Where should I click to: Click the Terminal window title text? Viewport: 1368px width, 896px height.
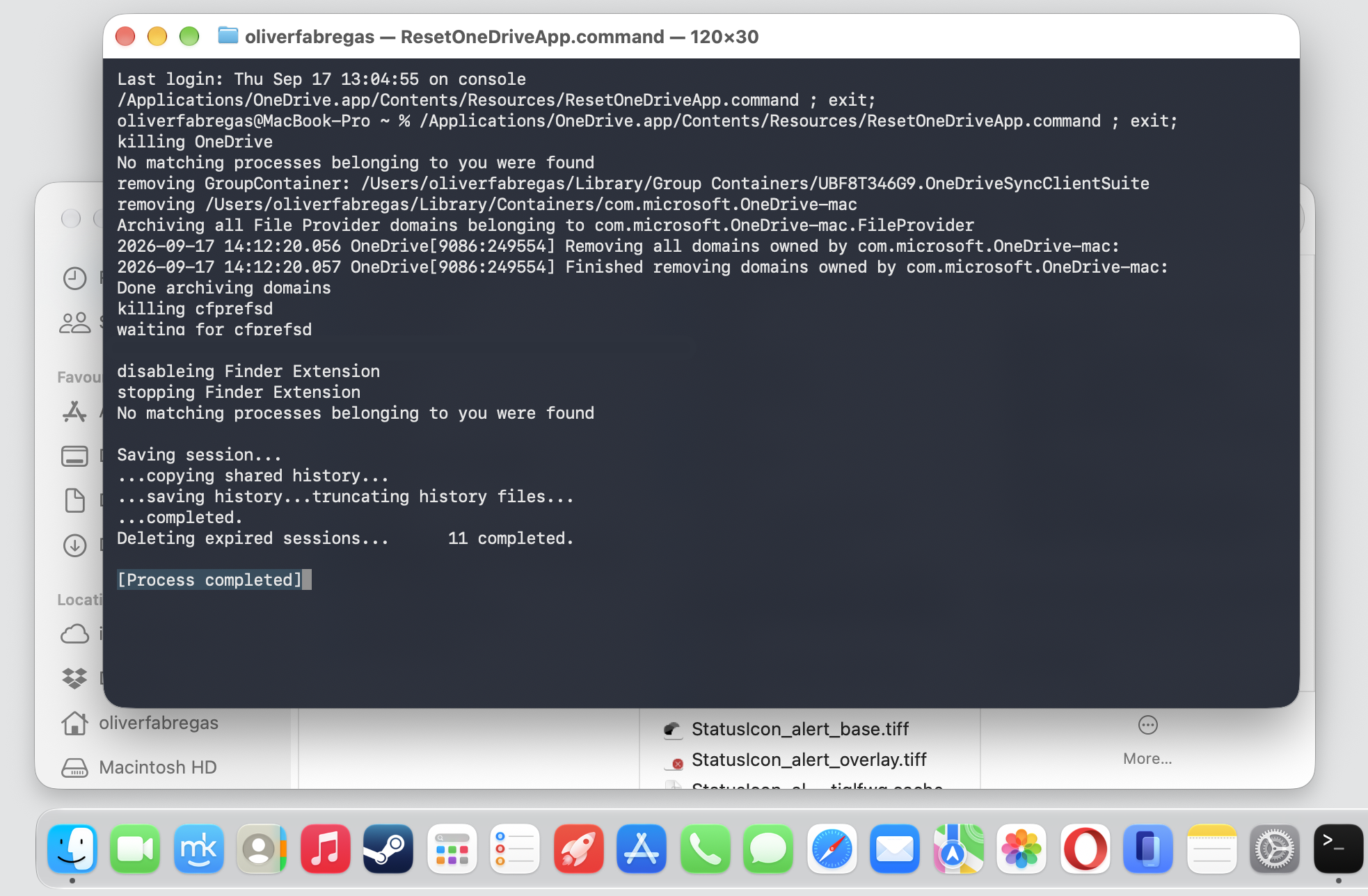click(502, 36)
